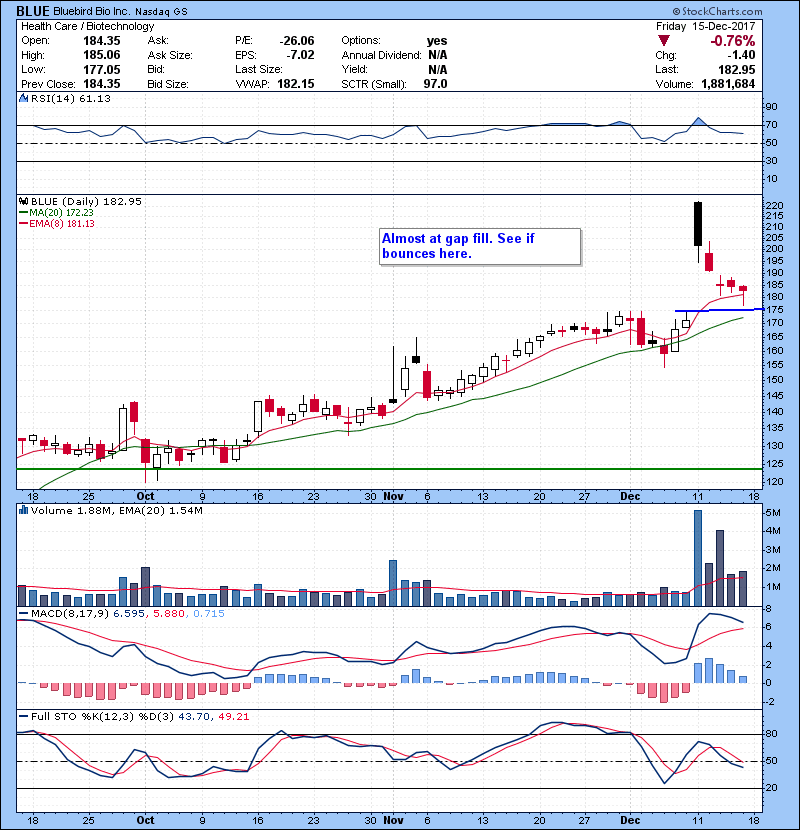The image size is (800, 830).
Task: Click the BLUE ticker symbol in header
Action: (x=33, y=11)
